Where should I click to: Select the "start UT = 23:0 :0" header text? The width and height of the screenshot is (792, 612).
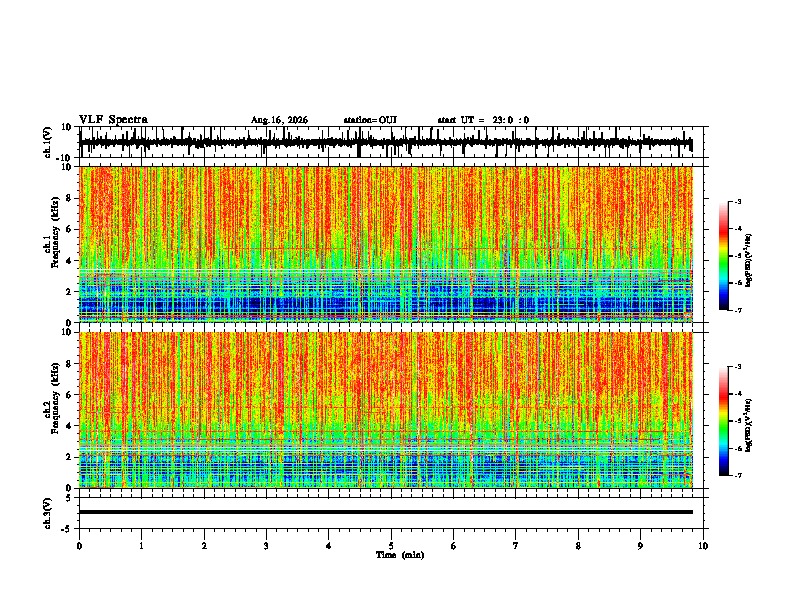(483, 120)
